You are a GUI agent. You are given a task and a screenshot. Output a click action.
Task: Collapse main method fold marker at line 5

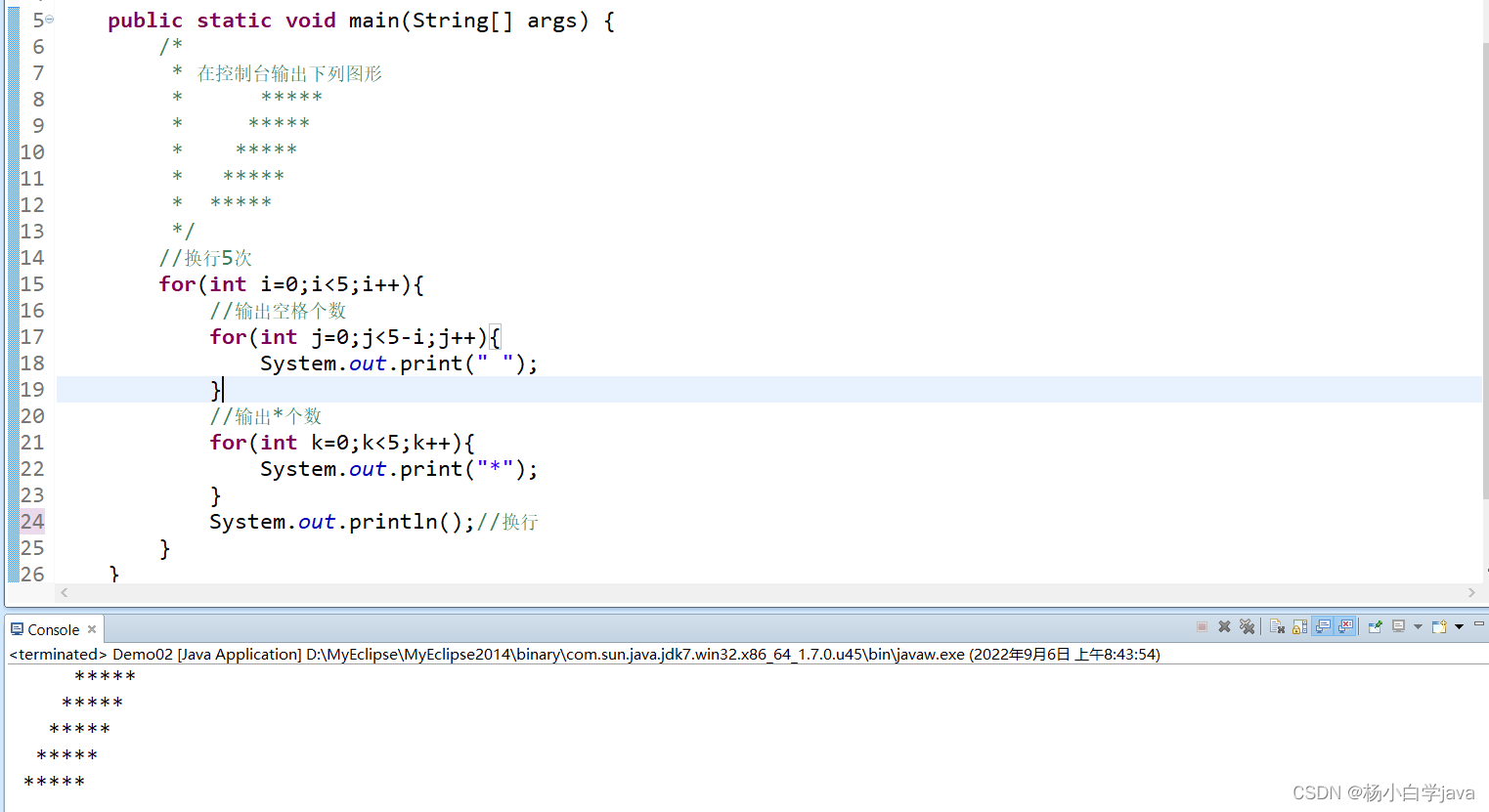tap(50, 20)
